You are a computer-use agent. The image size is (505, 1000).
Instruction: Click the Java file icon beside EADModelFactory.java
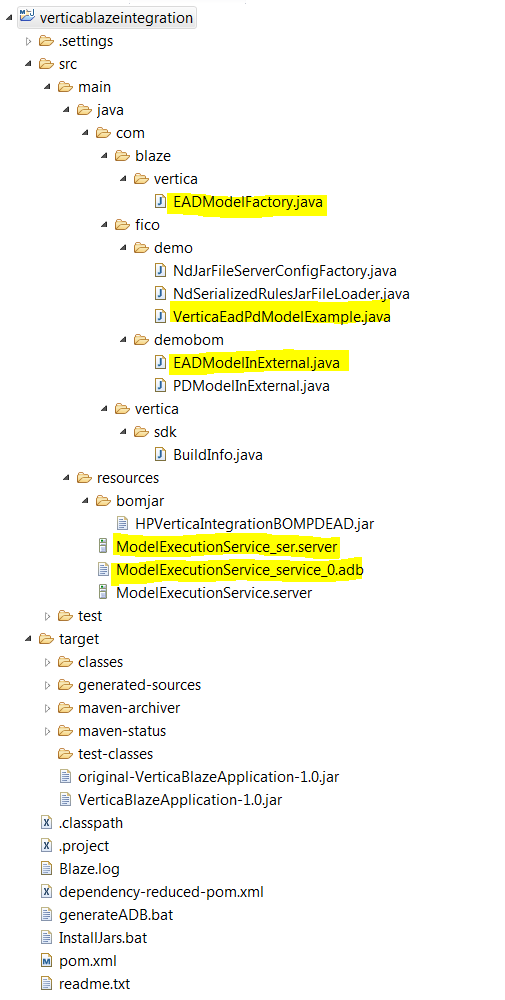point(160,202)
